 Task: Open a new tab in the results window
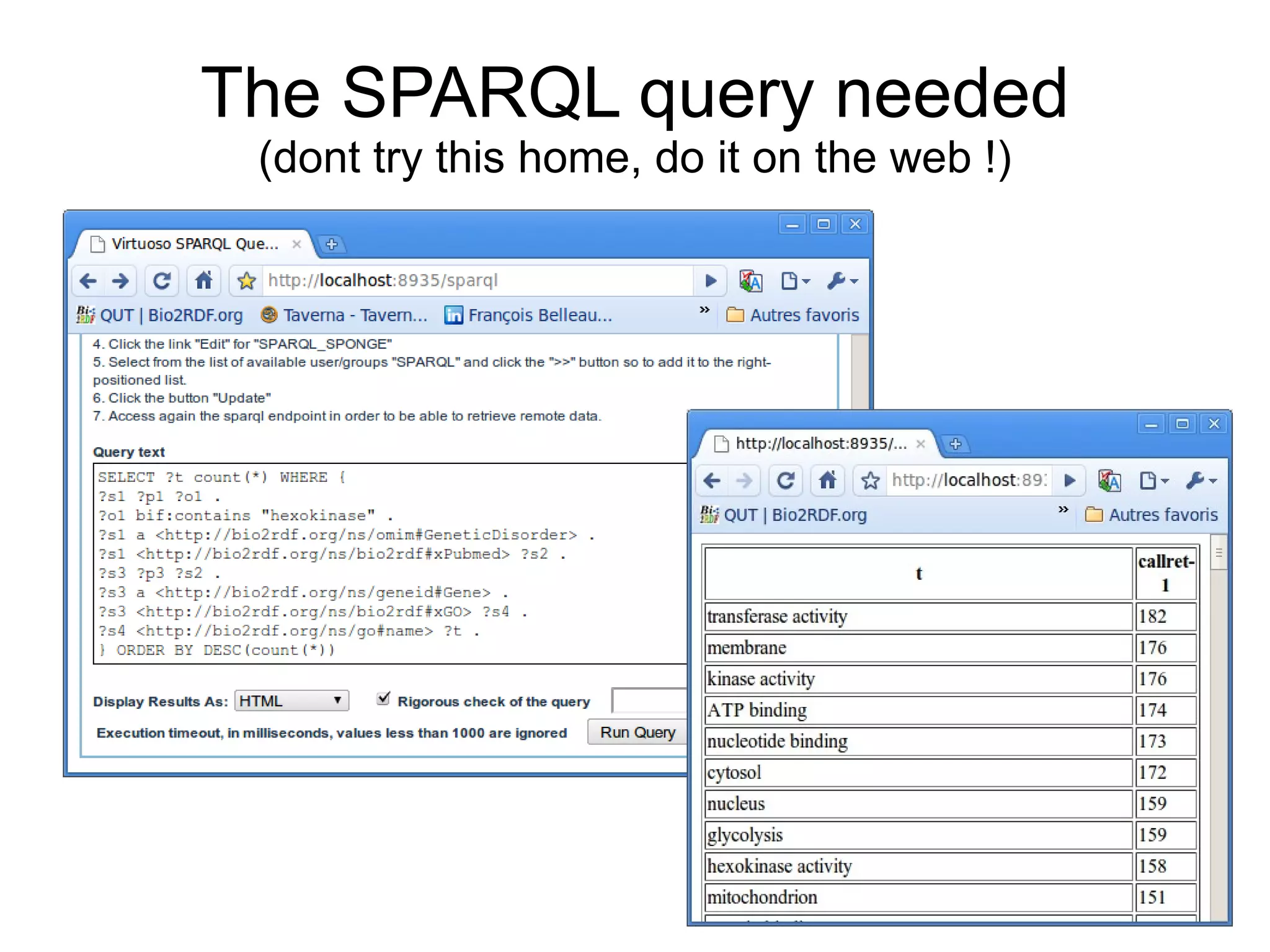pos(956,443)
